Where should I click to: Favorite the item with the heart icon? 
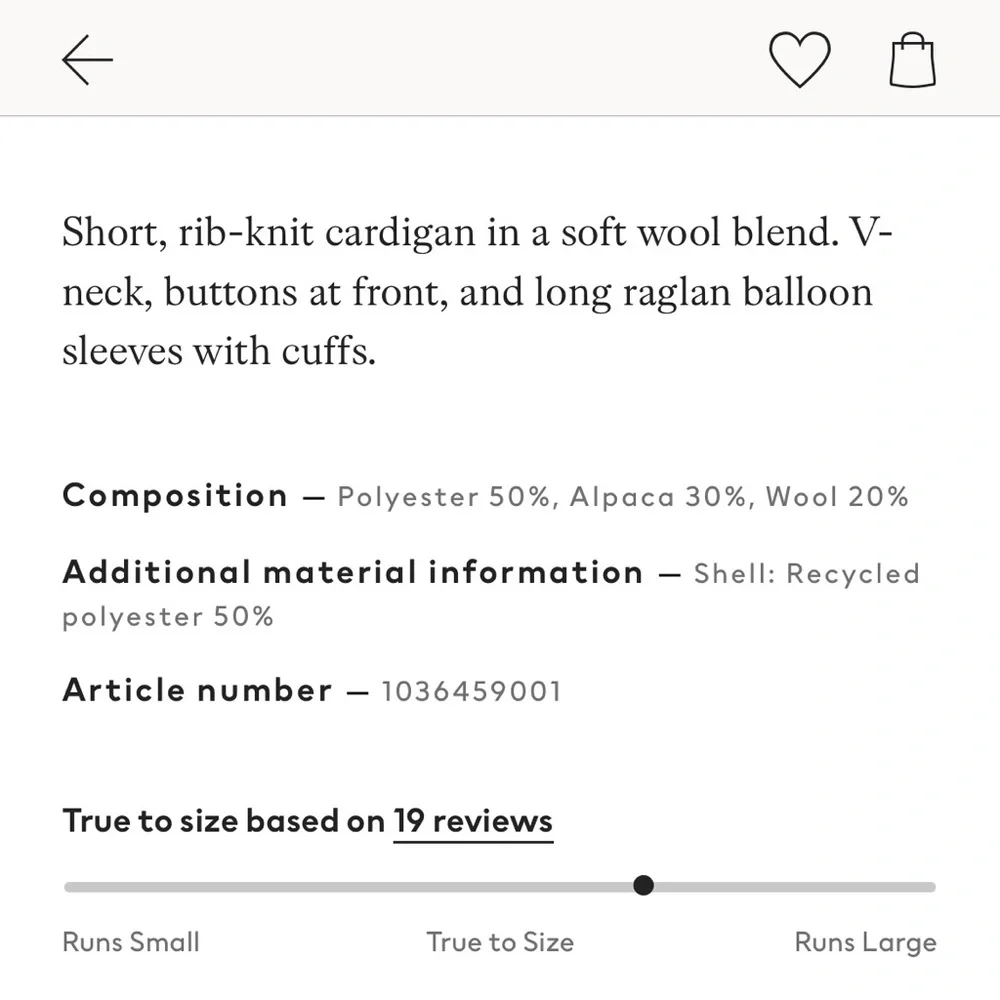[x=799, y=60]
